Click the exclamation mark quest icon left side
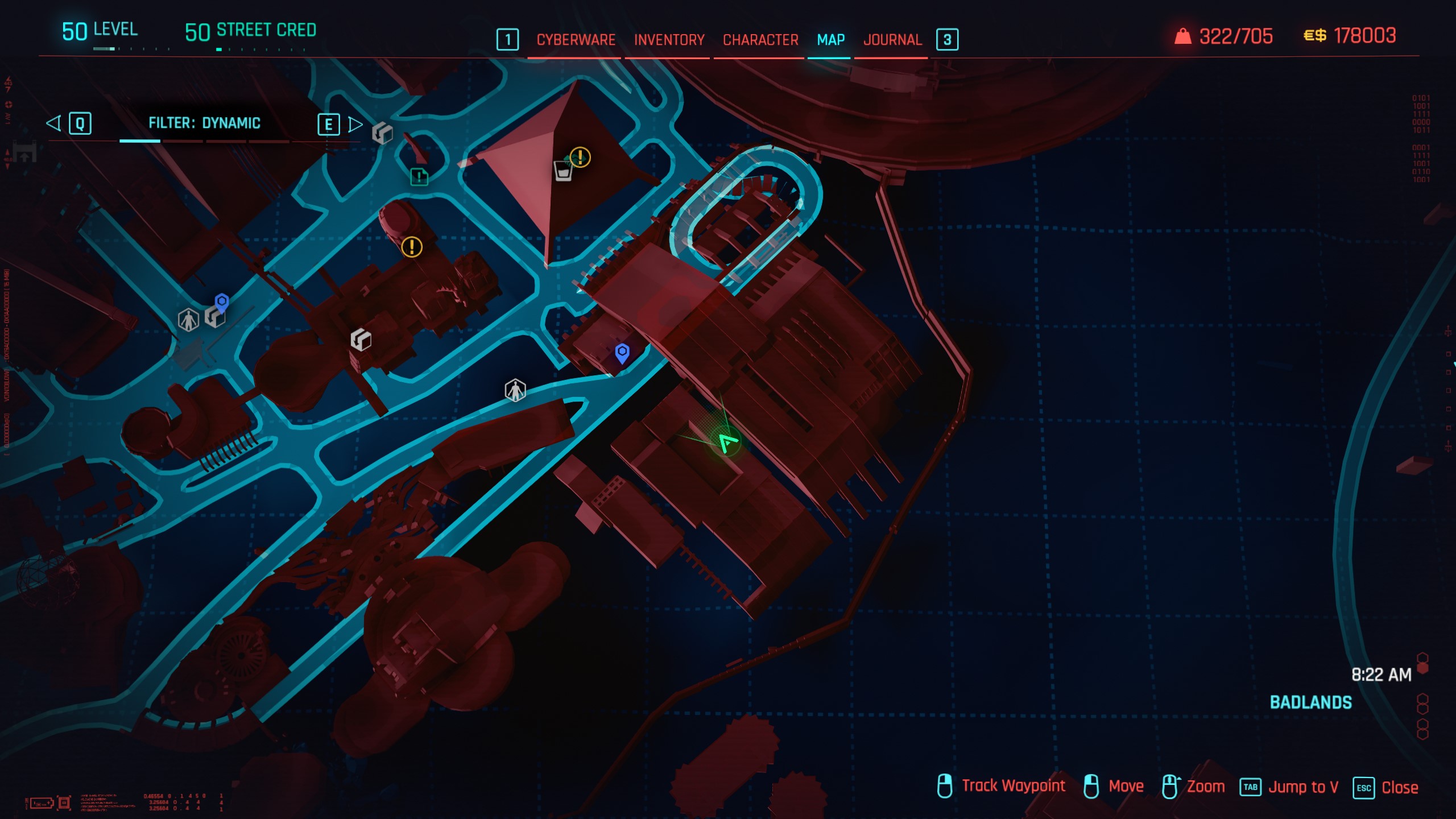 413,247
